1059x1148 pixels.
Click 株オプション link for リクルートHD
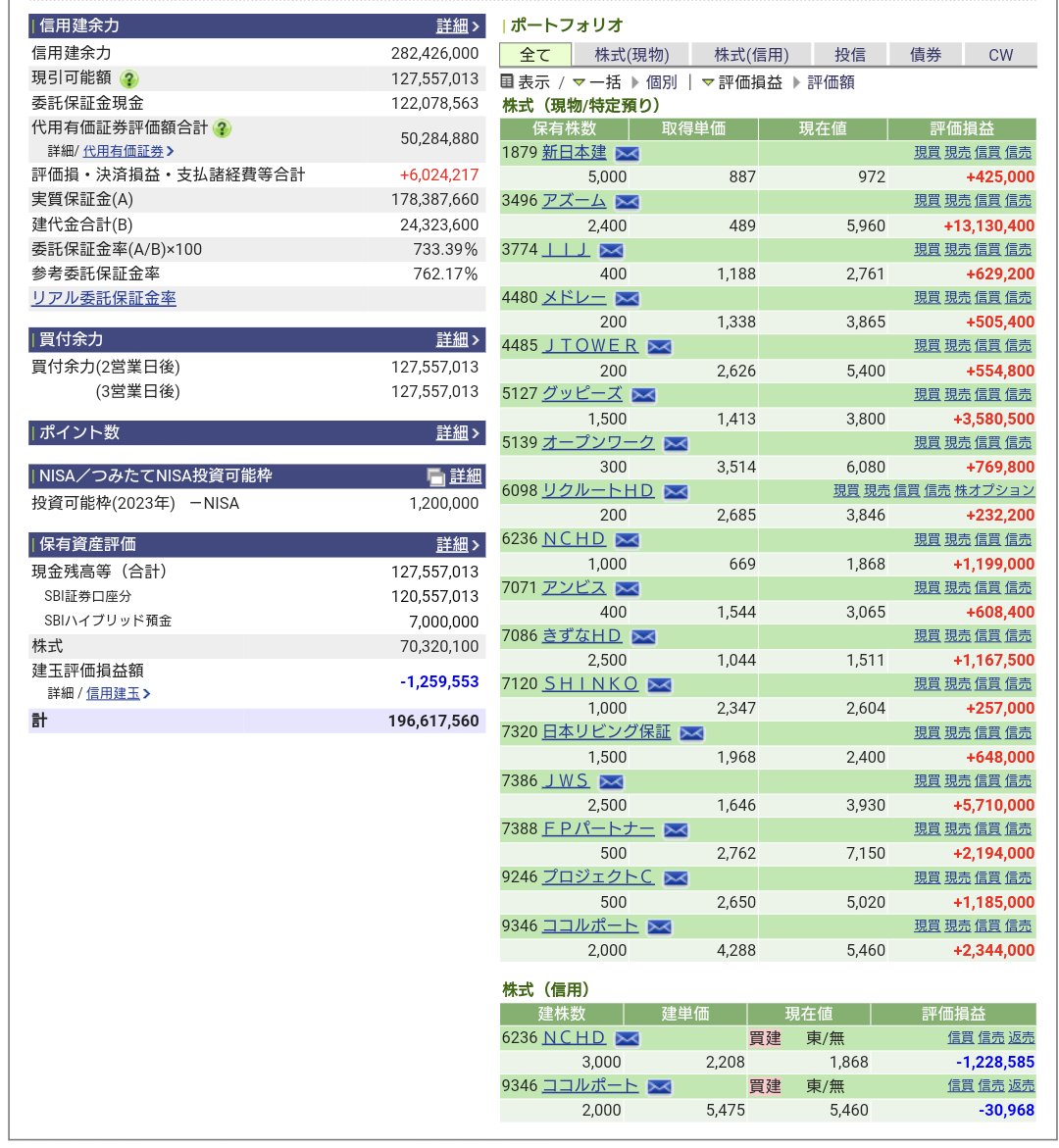(994, 490)
